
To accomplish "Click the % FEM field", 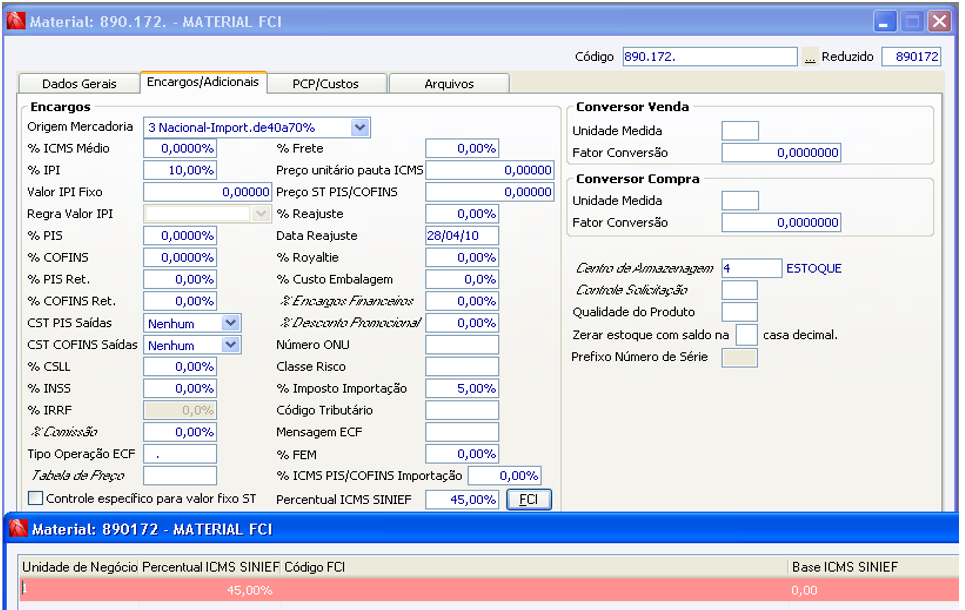I will click(x=462, y=454).
